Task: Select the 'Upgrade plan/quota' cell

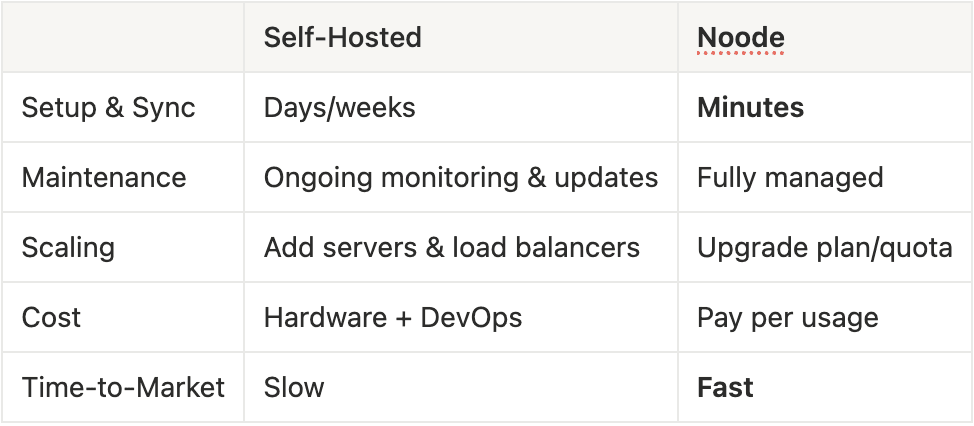Action: click(x=824, y=248)
